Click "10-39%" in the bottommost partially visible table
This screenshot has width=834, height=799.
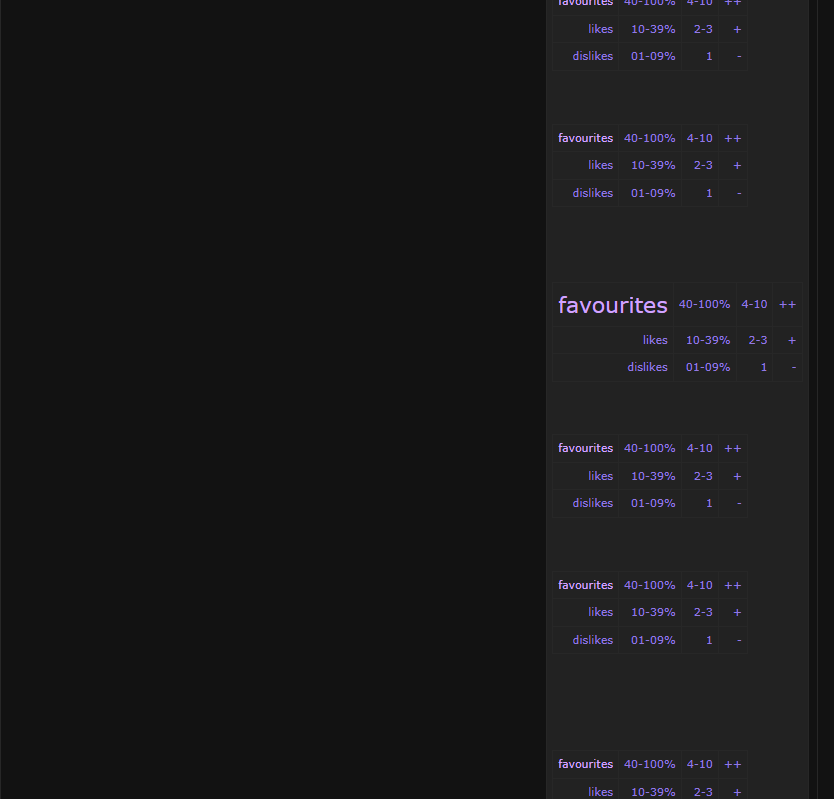(x=653, y=791)
